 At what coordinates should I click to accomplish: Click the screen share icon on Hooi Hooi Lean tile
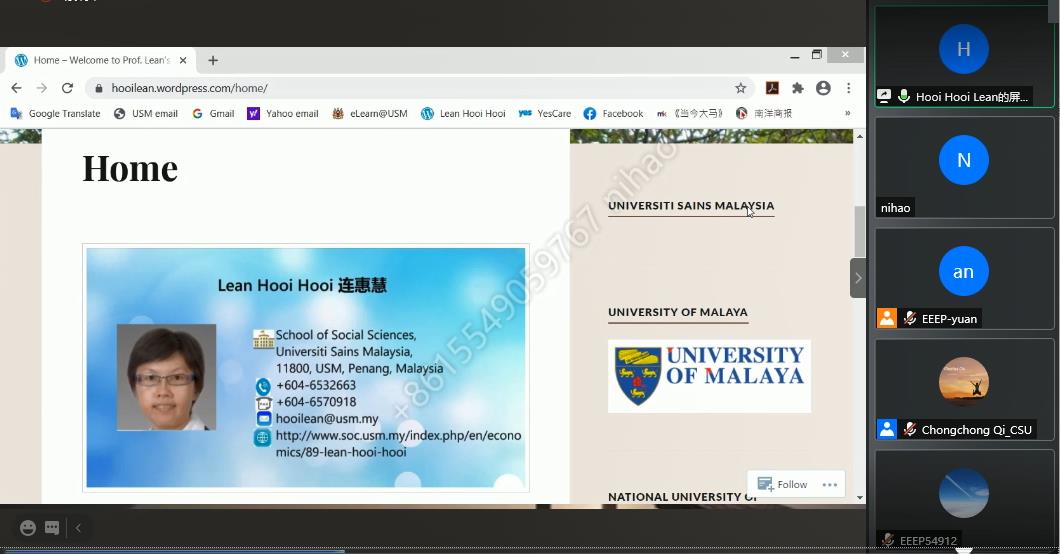[884, 96]
